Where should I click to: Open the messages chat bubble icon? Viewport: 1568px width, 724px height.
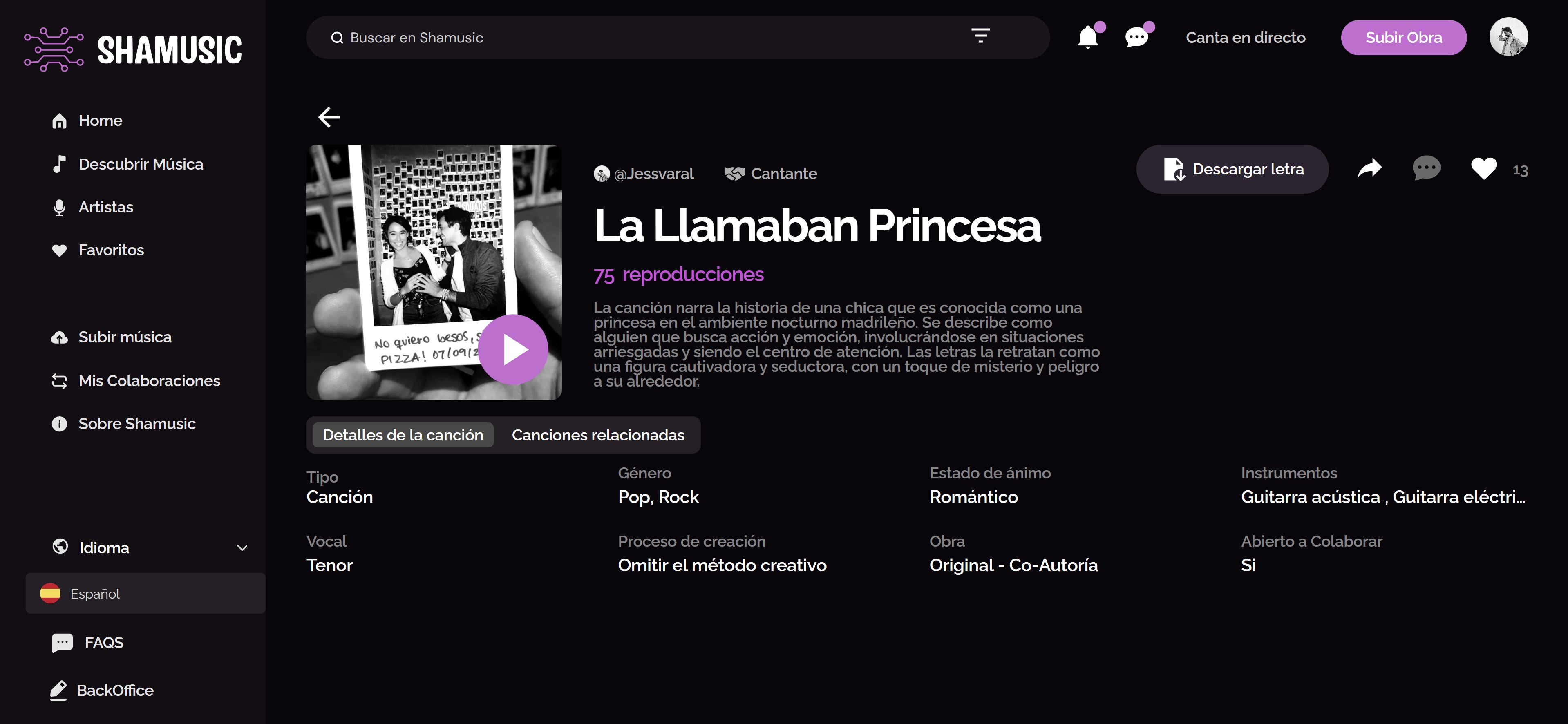pyautogui.click(x=1136, y=38)
